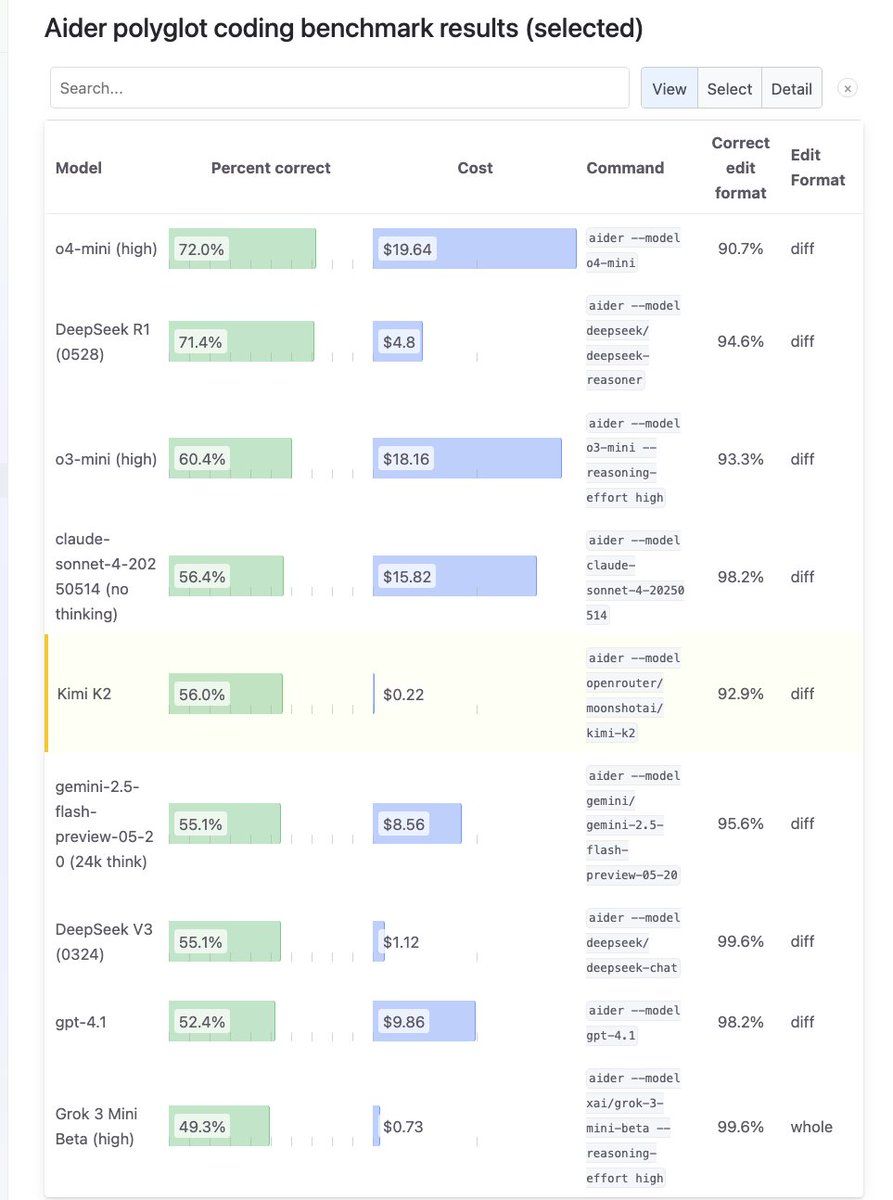Click the aider --model gpt-4.1 command
893x1200 pixels.
pyautogui.click(x=634, y=1023)
